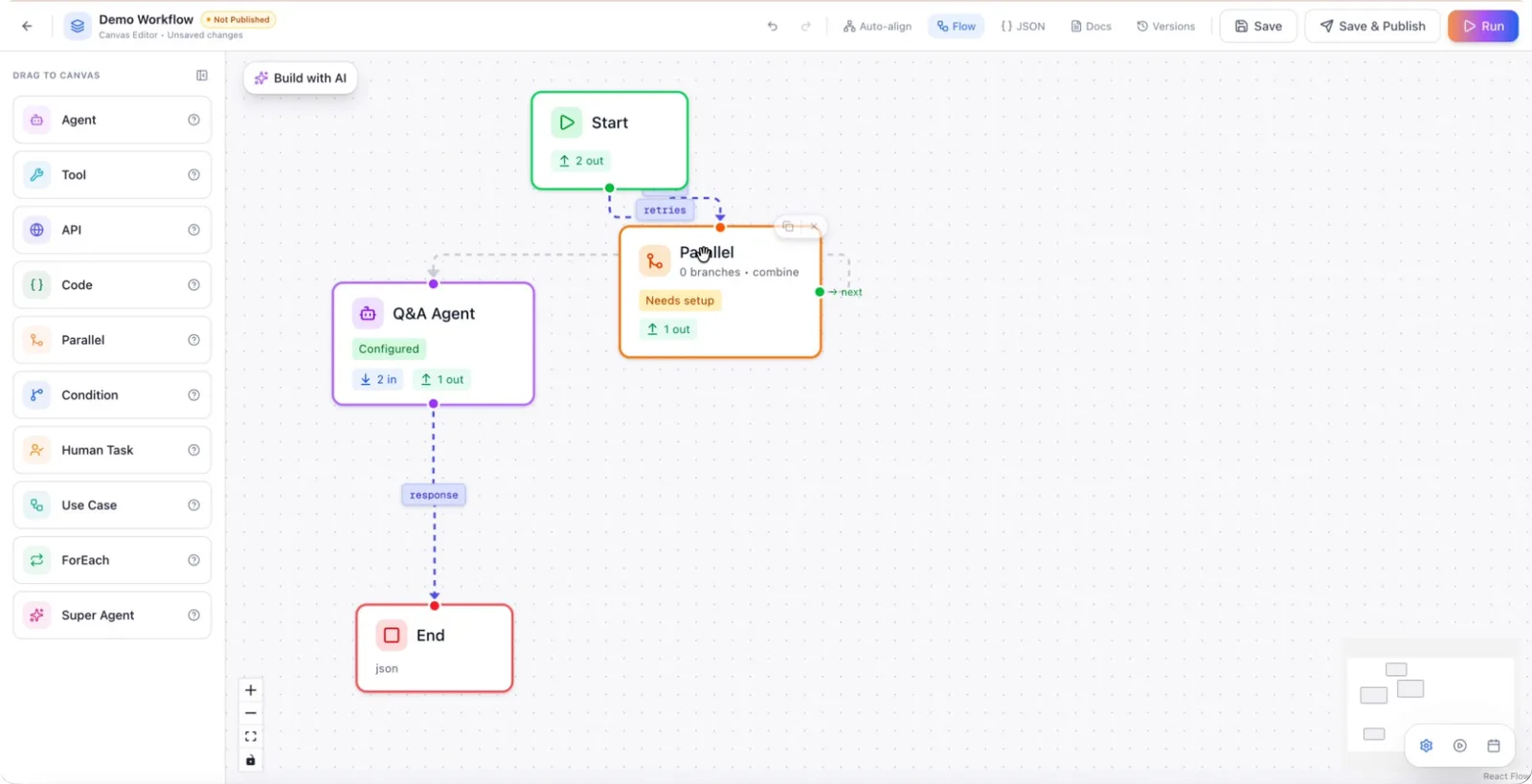Select the Use Case palette item

(112, 505)
